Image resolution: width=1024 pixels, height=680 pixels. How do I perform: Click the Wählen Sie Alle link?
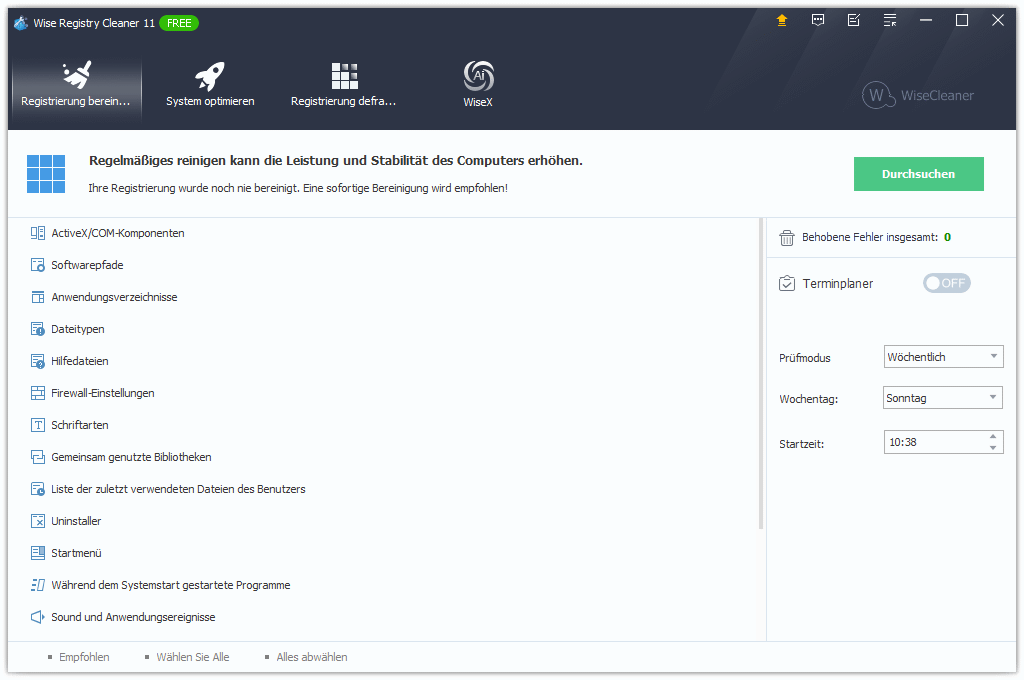pyautogui.click(x=192, y=657)
